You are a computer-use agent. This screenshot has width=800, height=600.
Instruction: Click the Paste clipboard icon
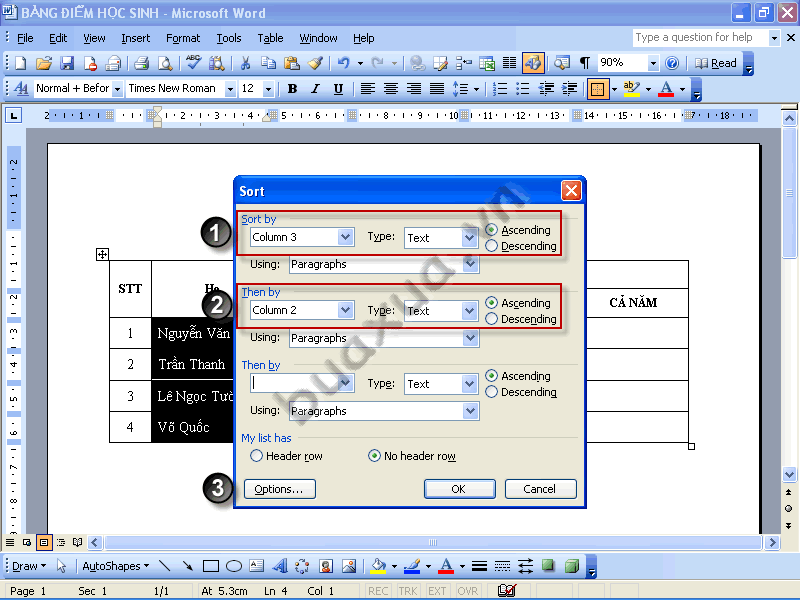(x=292, y=63)
